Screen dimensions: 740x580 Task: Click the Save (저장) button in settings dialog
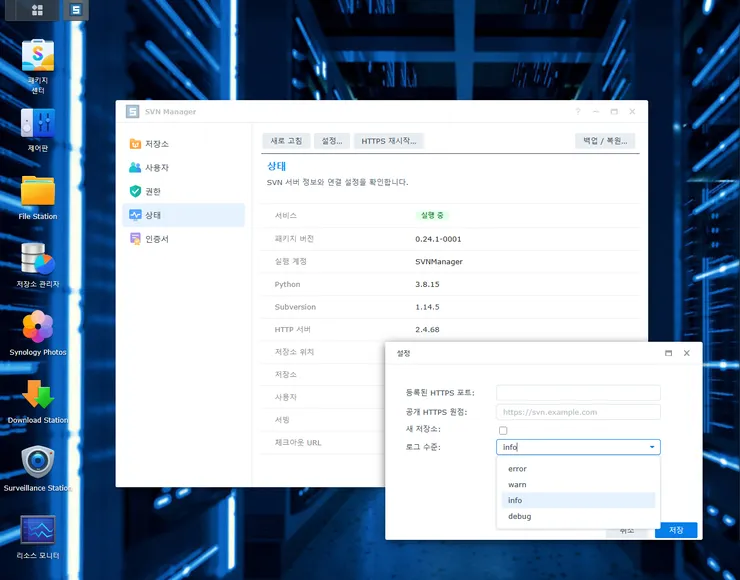[676, 530]
